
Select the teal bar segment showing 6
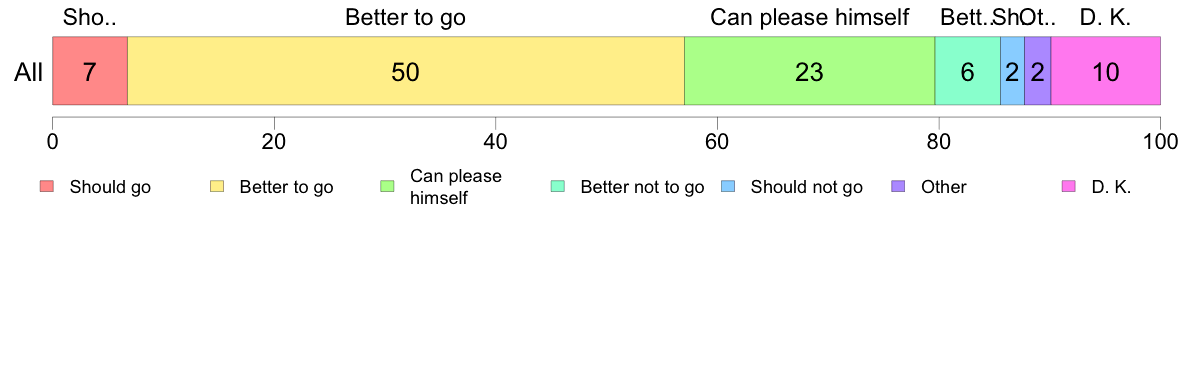pos(968,70)
